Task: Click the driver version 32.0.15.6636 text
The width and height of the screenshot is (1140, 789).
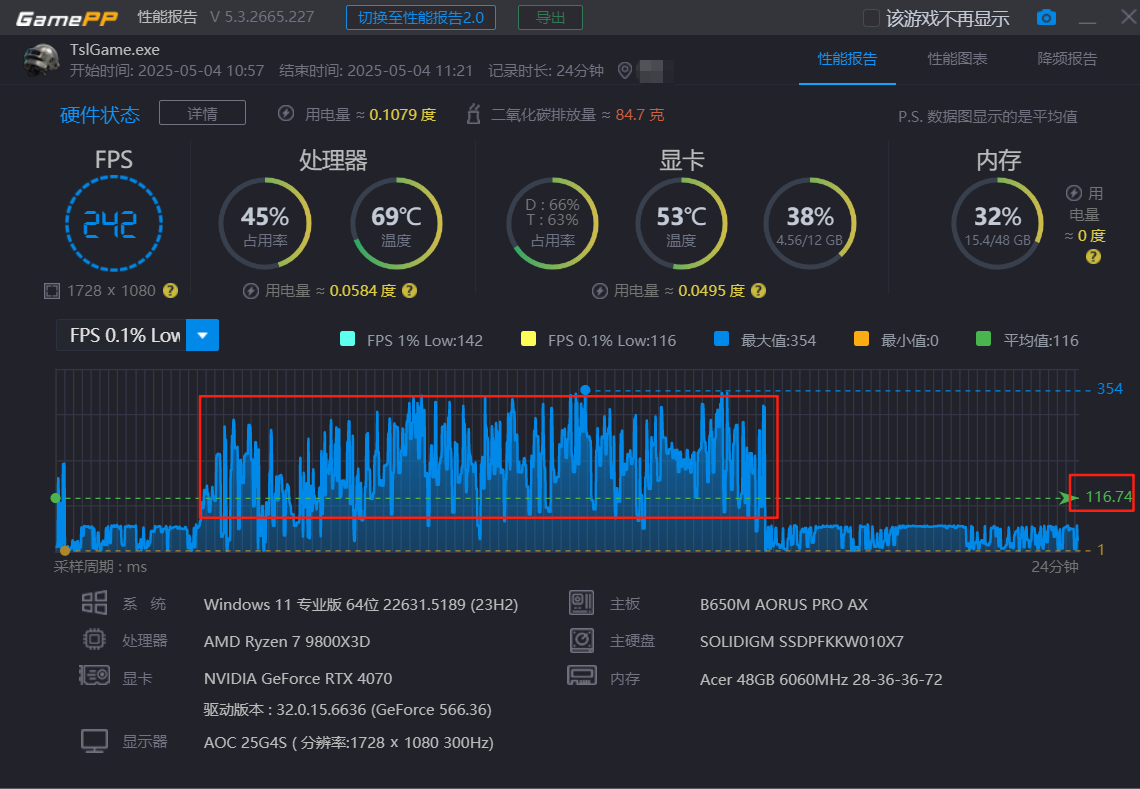Action: point(348,710)
